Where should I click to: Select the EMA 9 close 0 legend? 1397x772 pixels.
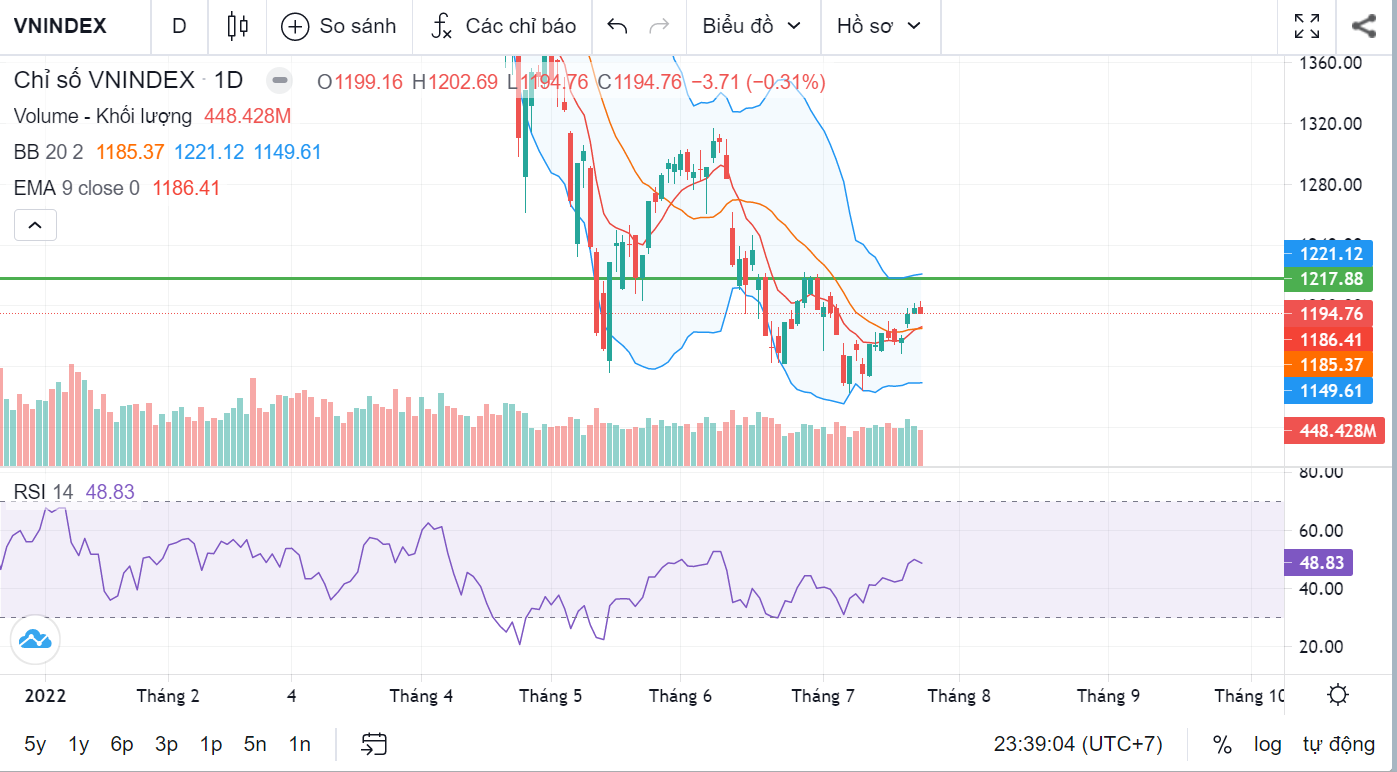77,188
